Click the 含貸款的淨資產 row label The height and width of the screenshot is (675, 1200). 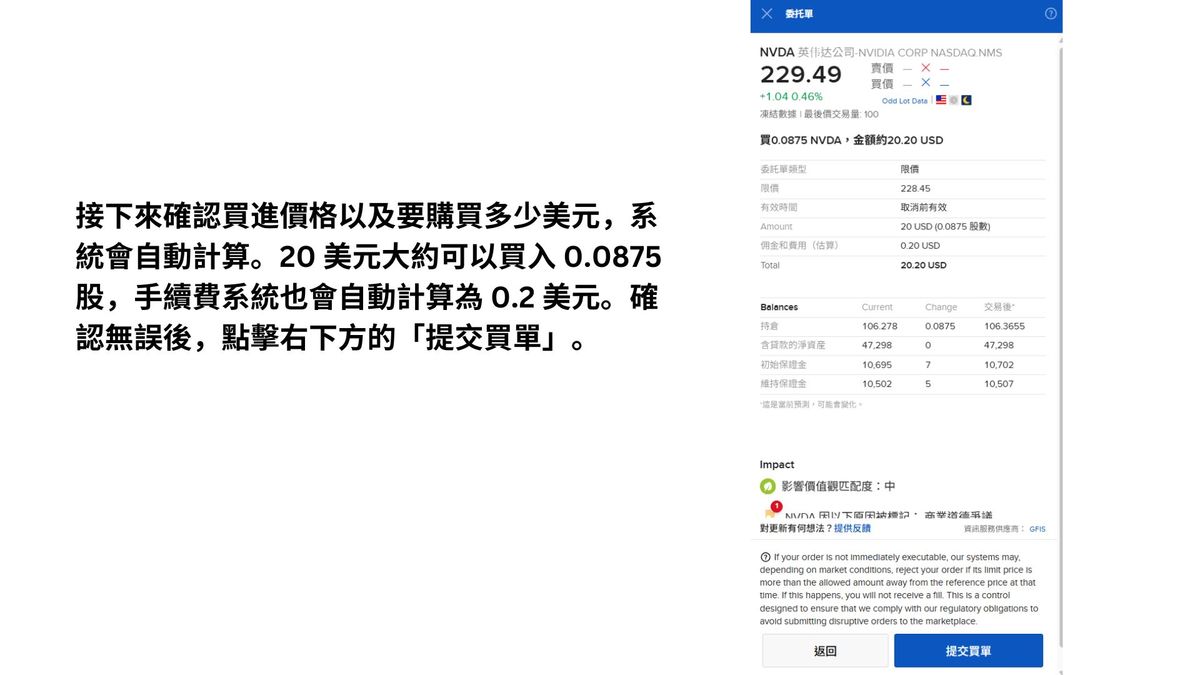(x=793, y=345)
